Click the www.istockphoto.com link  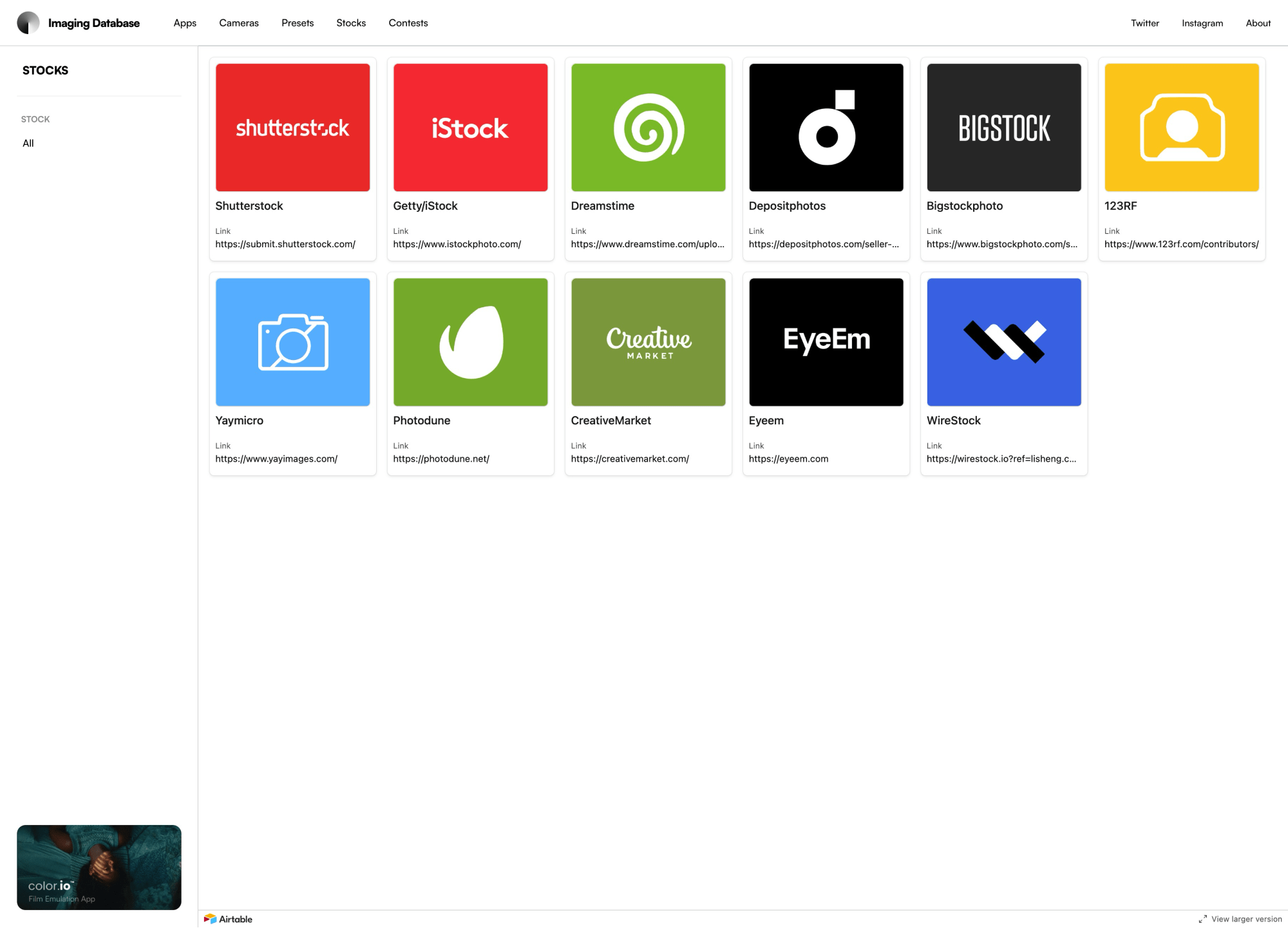(457, 244)
